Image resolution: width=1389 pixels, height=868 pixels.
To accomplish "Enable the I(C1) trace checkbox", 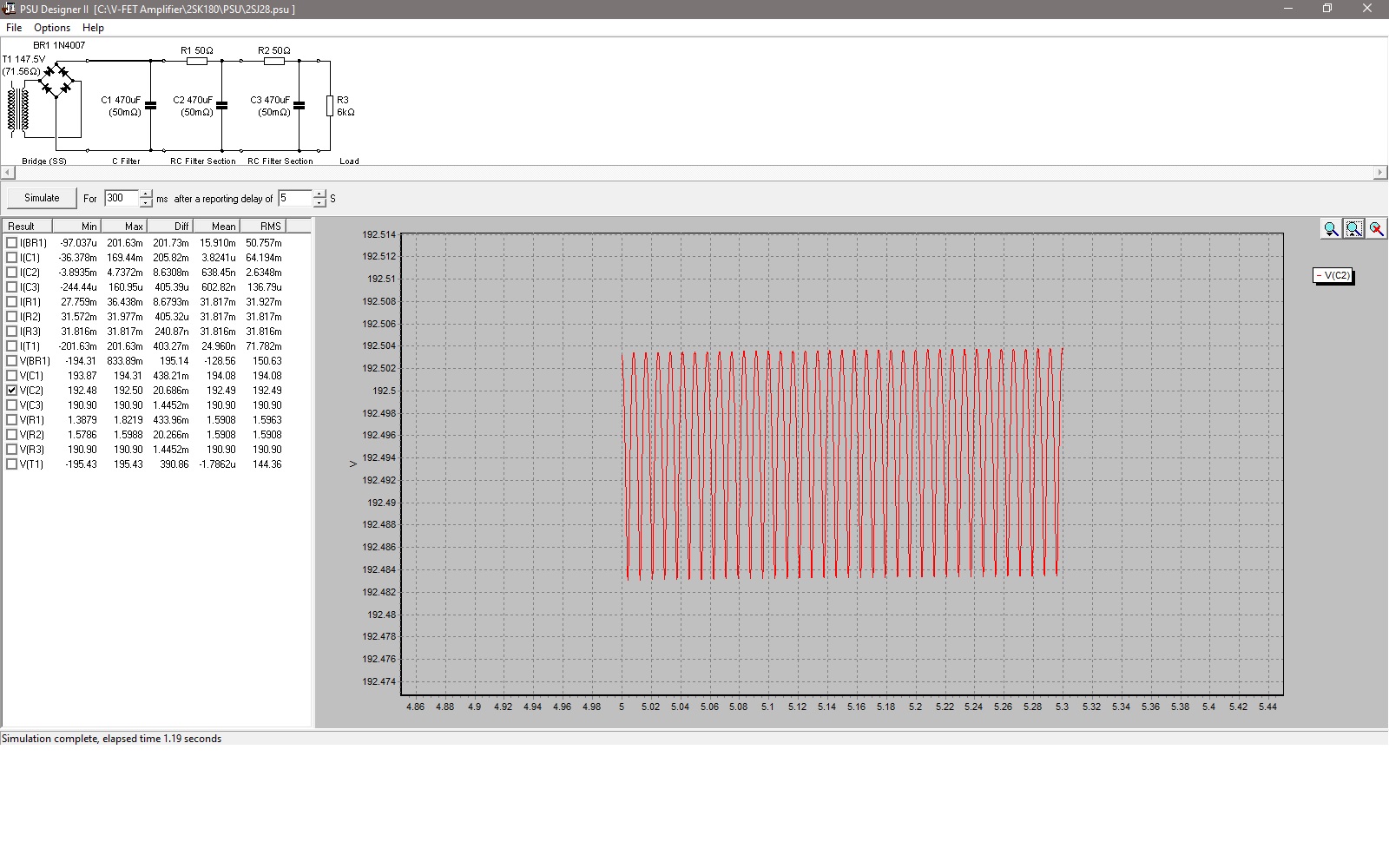I will [x=12, y=258].
